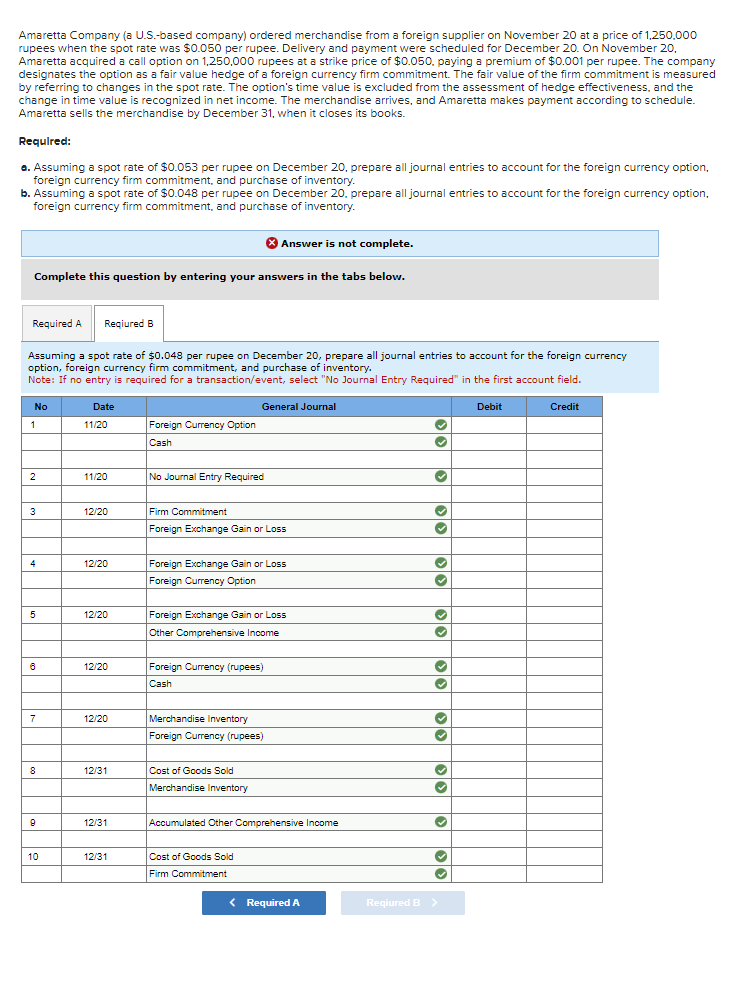Click credit cell for Firm Commitment entry 10
The height and width of the screenshot is (989, 740).
pyautogui.click(x=564, y=874)
